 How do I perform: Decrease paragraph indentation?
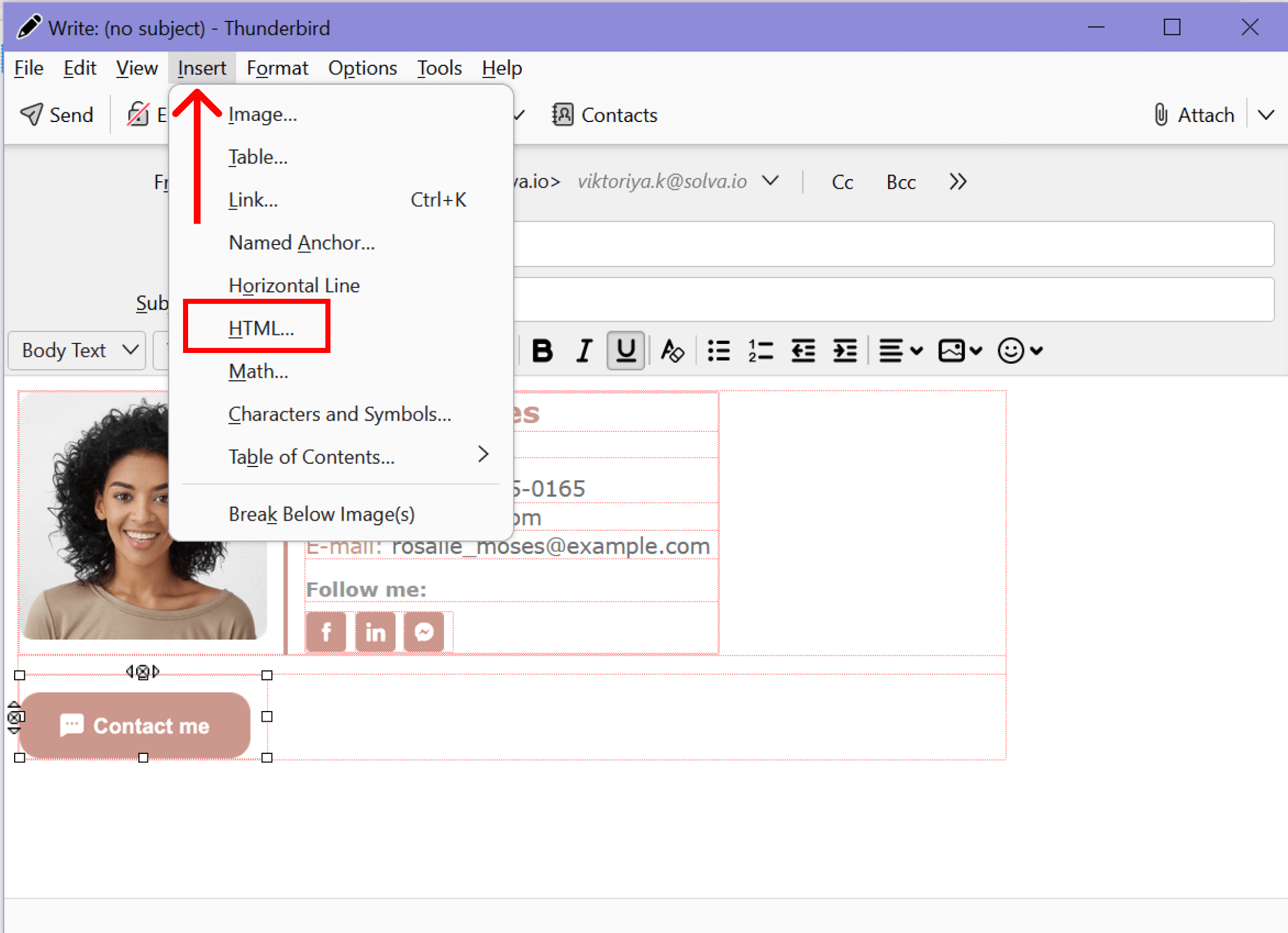tap(802, 350)
